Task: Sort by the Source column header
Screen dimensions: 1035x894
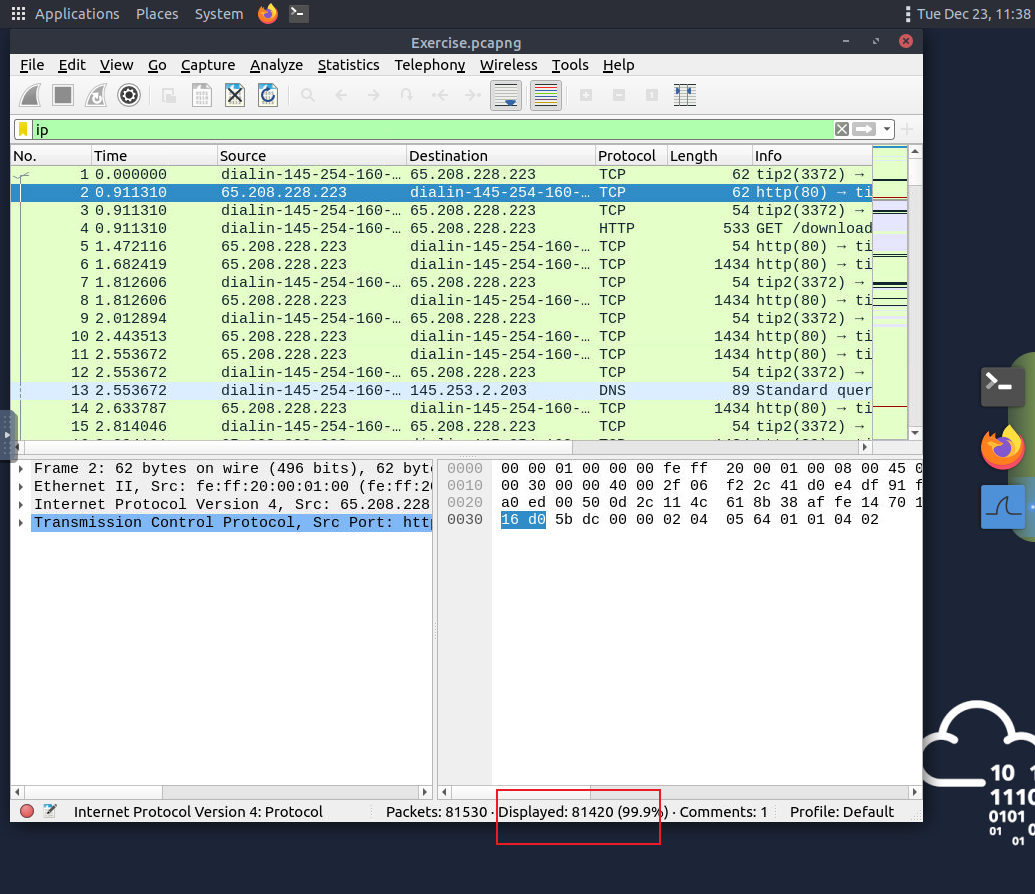Action: [312, 156]
